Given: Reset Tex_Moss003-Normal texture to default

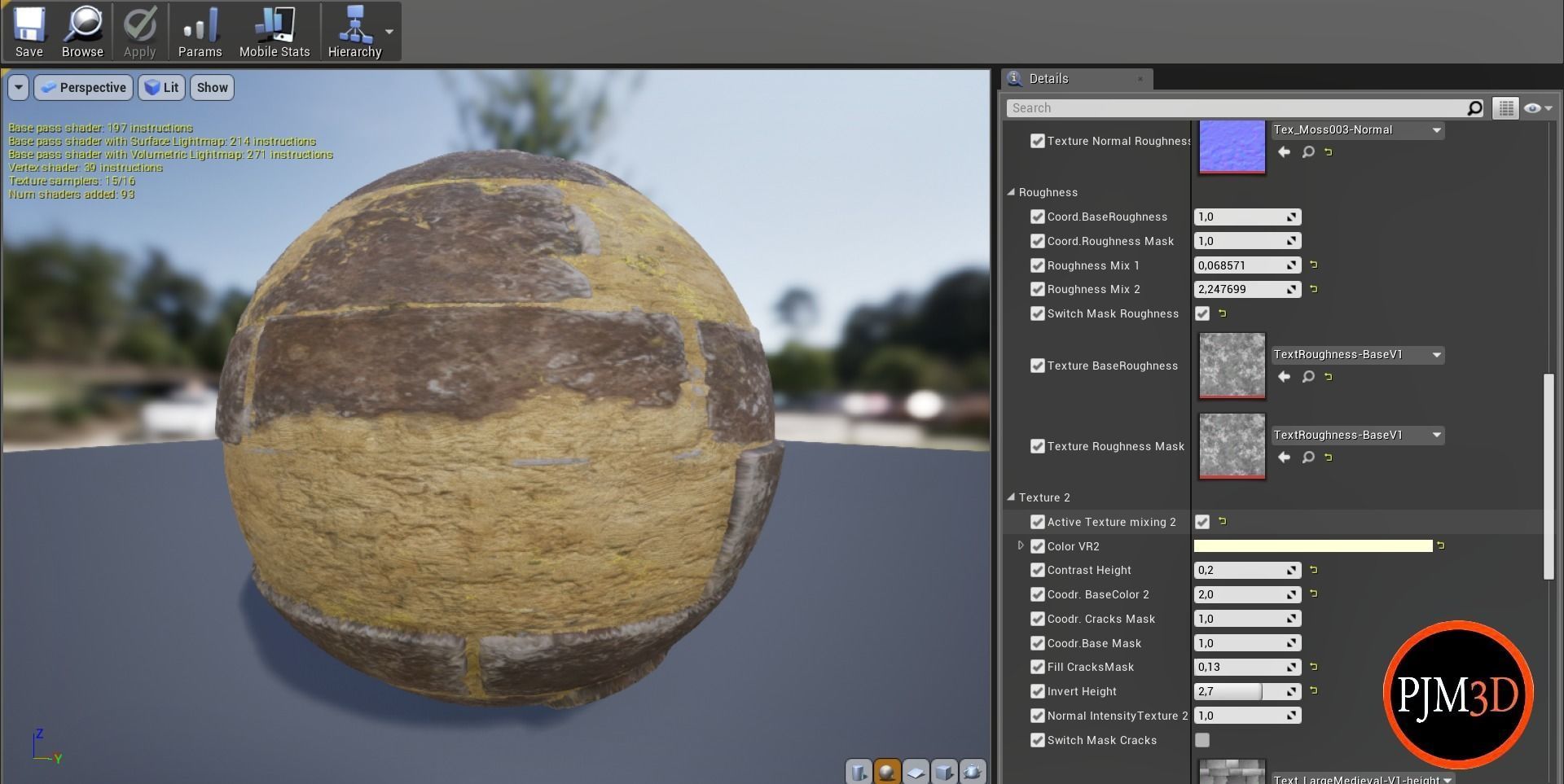Looking at the screenshot, I should 1329,152.
